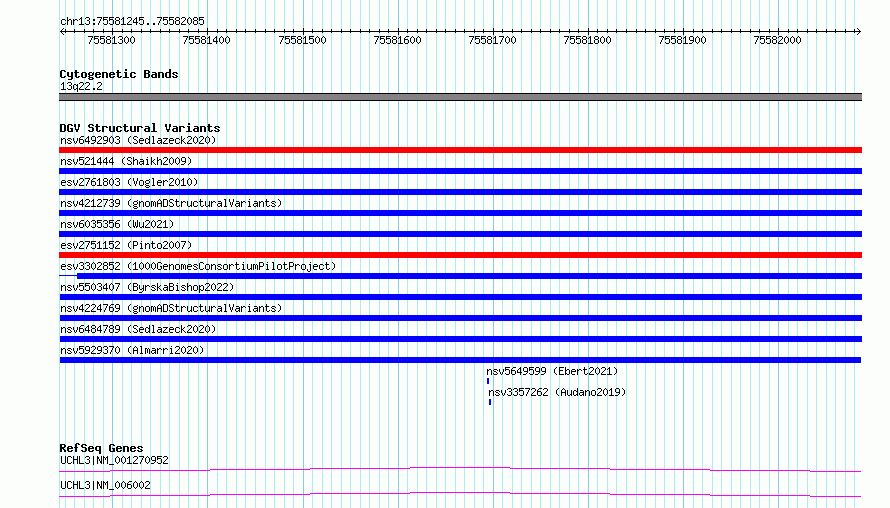Click the chr13:75581245..75582085 coordinate label
This screenshot has width=890, height=508.
pyautogui.click(x=132, y=21)
